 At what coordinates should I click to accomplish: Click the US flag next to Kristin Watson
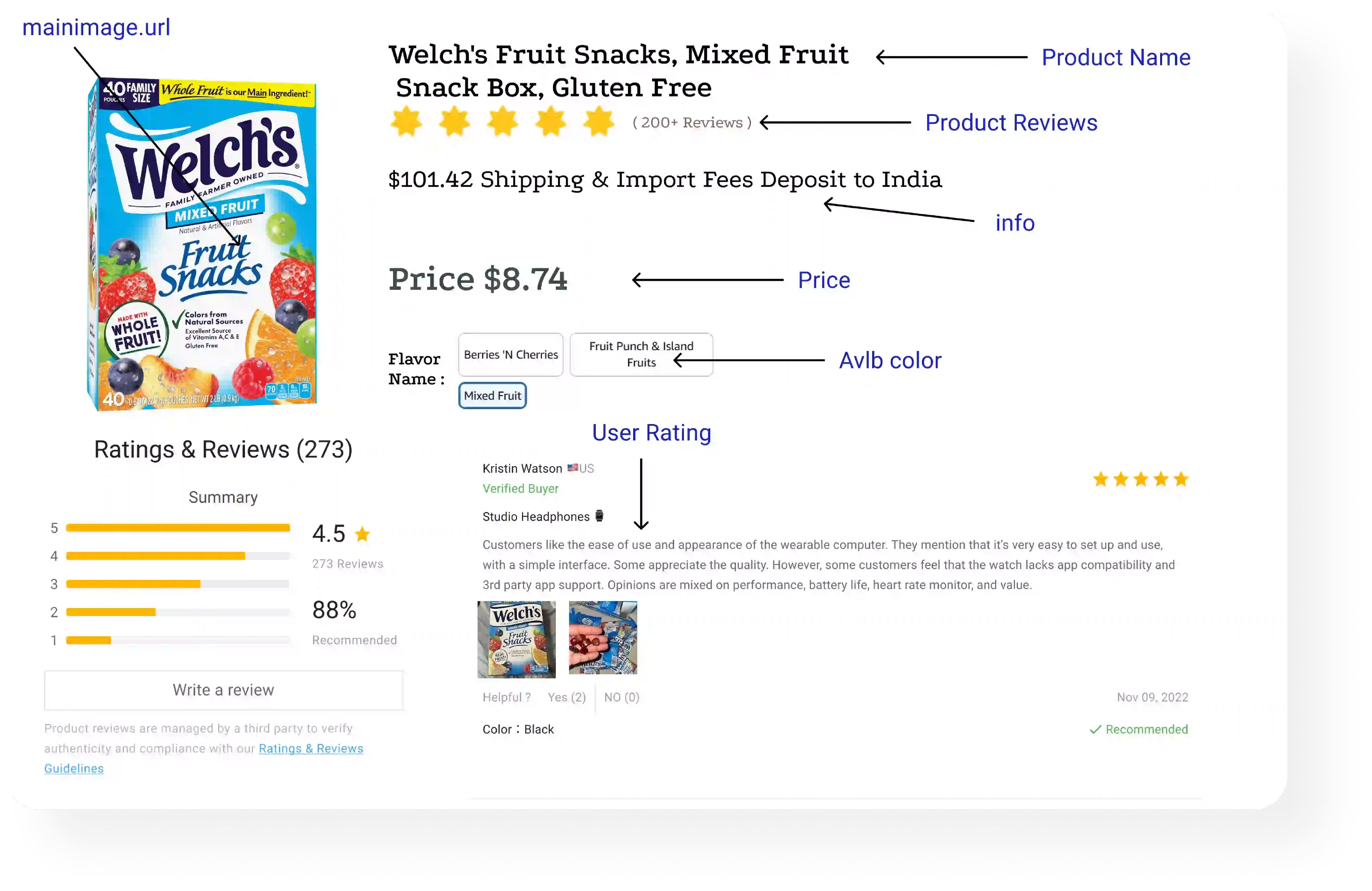[572, 468]
